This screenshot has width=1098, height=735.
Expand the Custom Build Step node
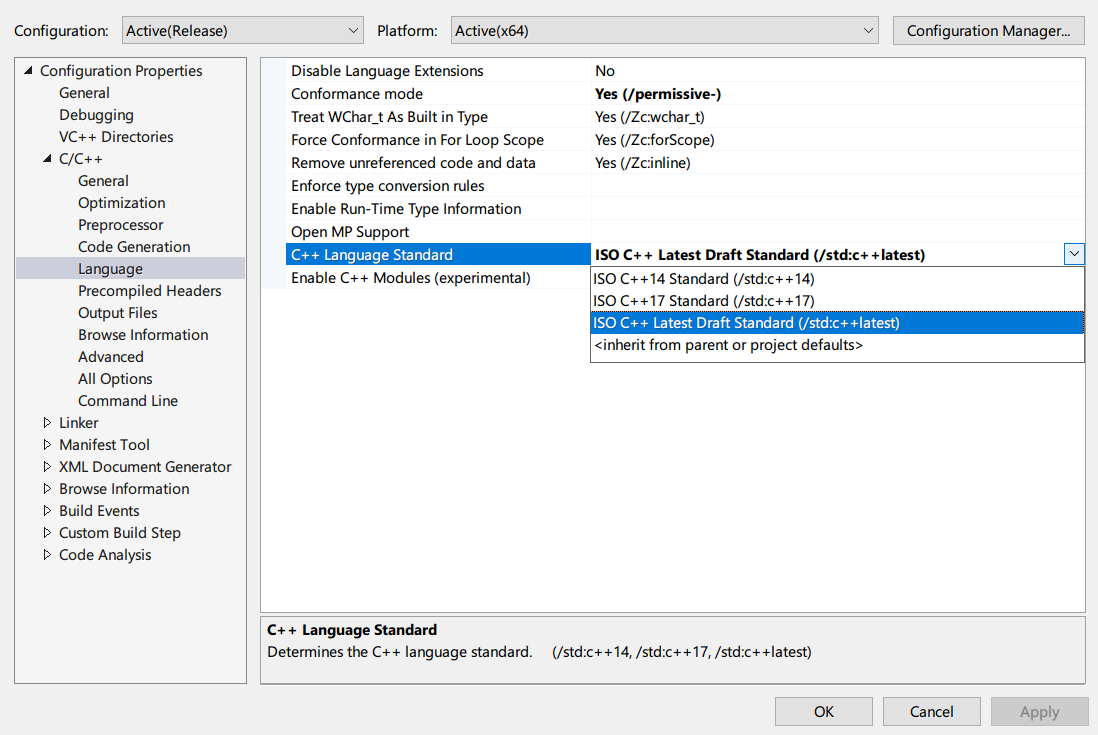pyautogui.click(x=46, y=532)
